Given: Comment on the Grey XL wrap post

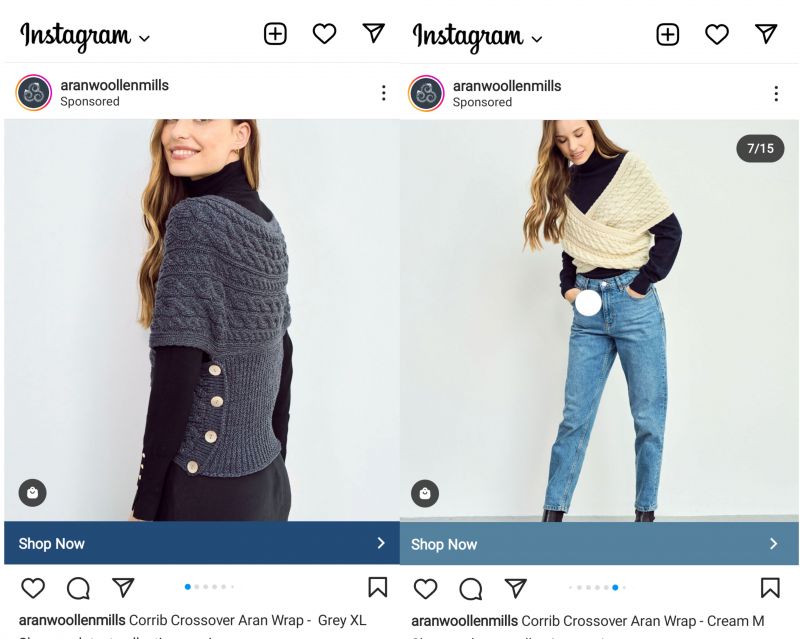Looking at the screenshot, I should pyautogui.click(x=78, y=588).
